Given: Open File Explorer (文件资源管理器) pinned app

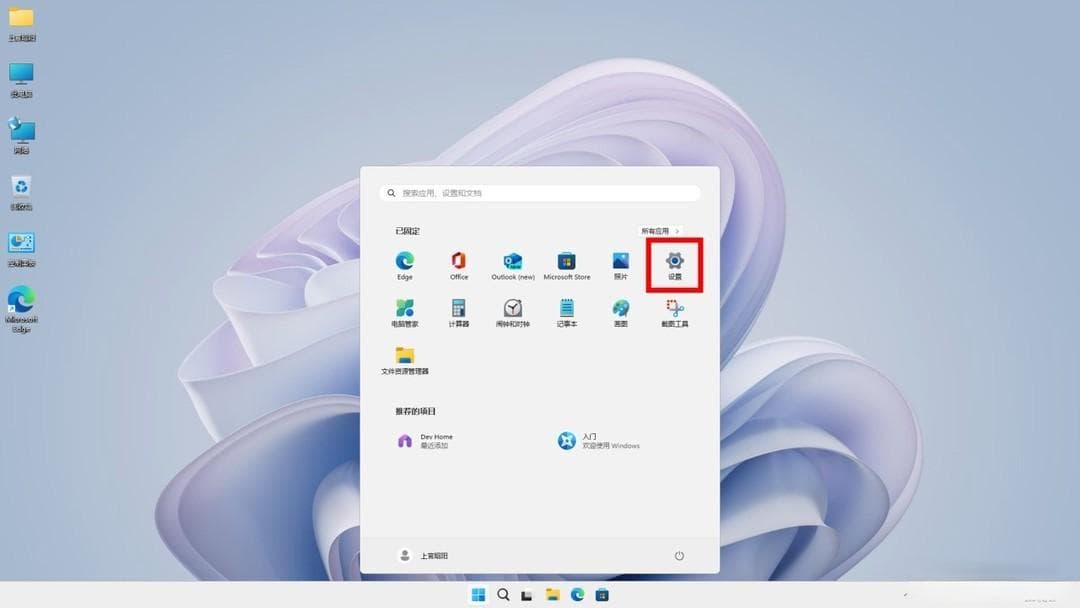Looking at the screenshot, I should [x=404, y=360].
